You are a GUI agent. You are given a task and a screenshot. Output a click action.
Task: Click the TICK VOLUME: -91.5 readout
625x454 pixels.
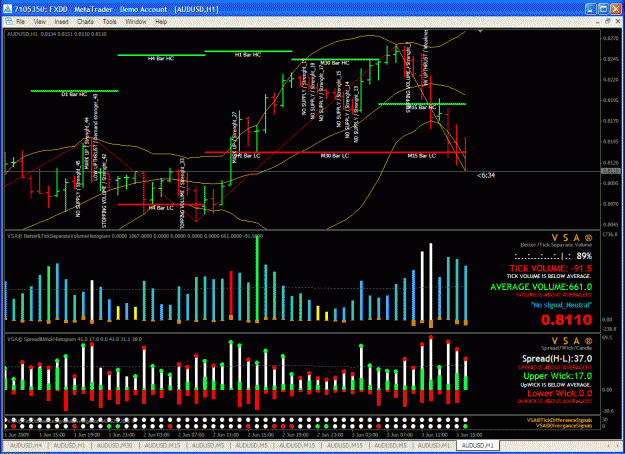tap(550, 268)
